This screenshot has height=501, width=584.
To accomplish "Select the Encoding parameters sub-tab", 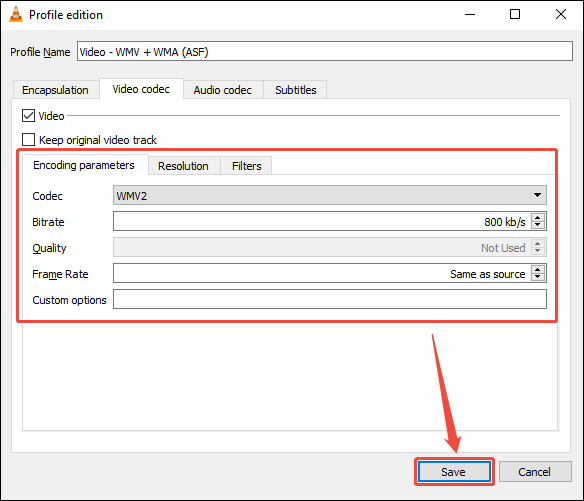I will tap(84, 165).
